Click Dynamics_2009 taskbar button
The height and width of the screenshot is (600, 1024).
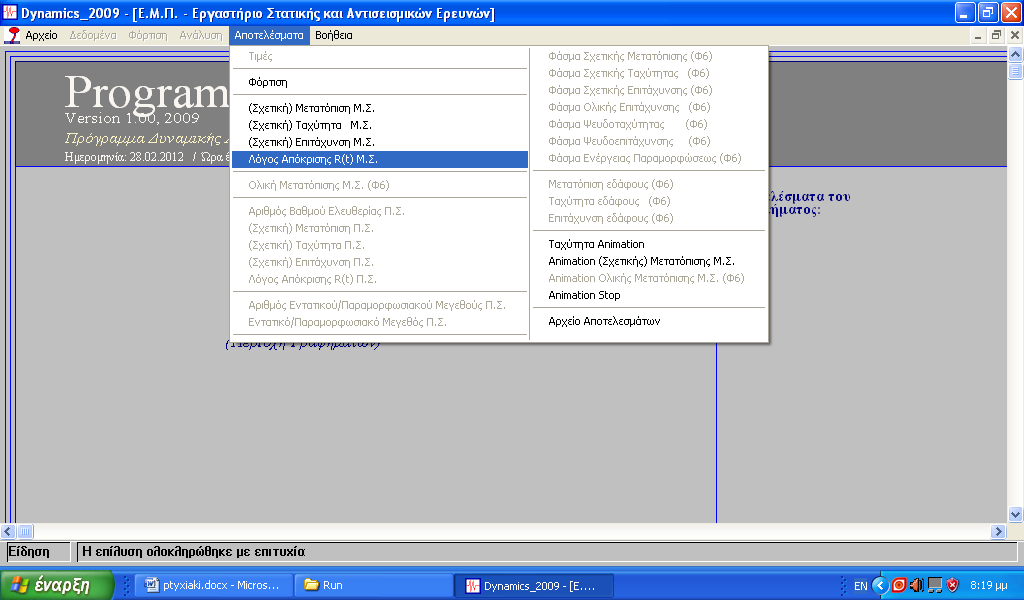coord(535,585)
